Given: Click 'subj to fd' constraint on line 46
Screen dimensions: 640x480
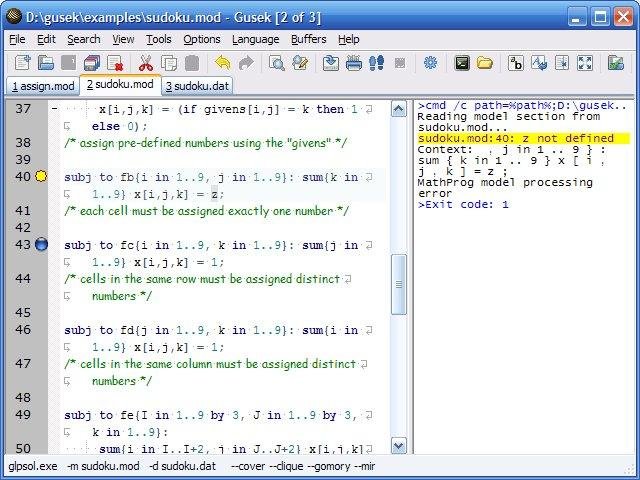Looking at the screenshot, I should click(x=99, y=330).
